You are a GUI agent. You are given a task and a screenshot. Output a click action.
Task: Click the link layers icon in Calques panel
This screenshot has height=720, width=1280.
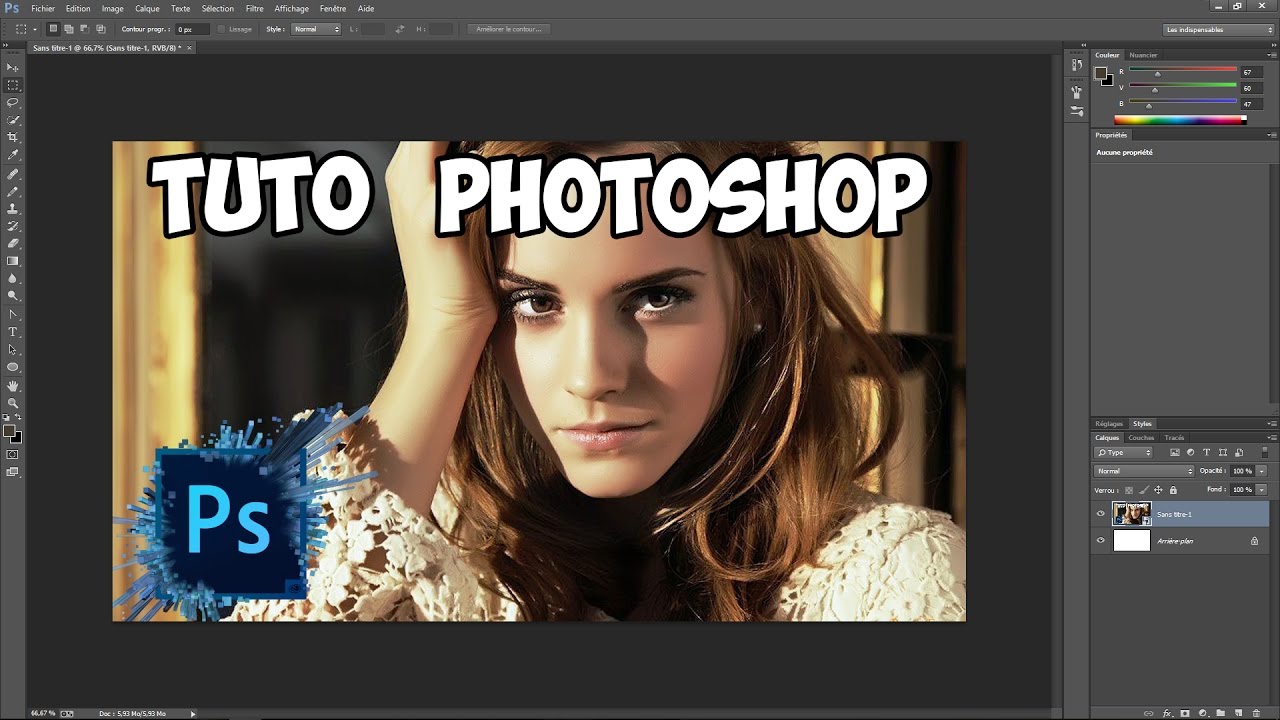(1150, 713)
